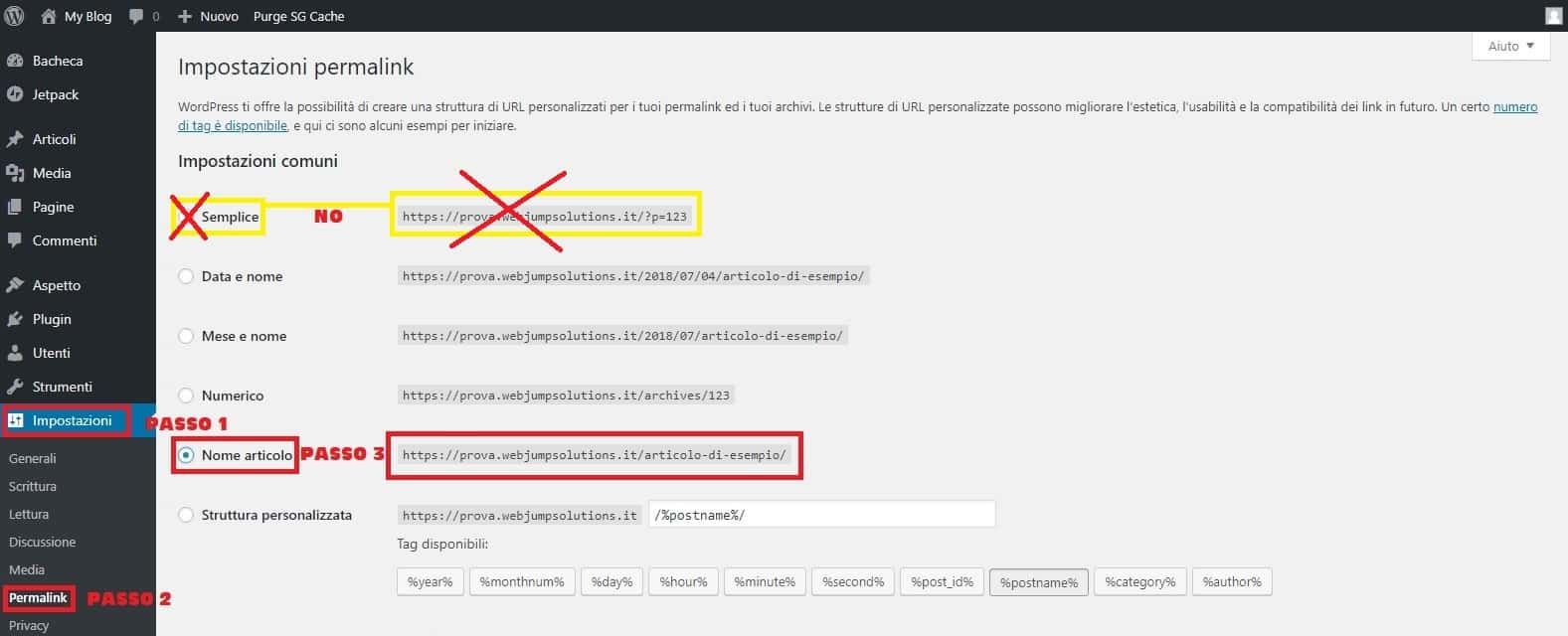Viewport: 1568px width, 636px height.
Task: Click the Plugin plug icon
Action: coord(15,319)
